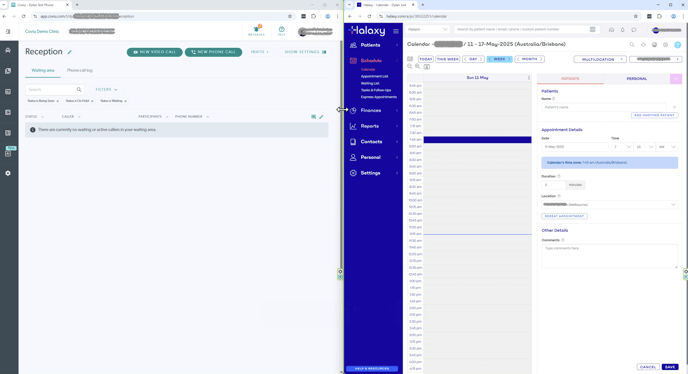The height and width of the screenshot is (374, 688).
Task: Open date picker calendar icon beside Today
Action: coord(410,59)
